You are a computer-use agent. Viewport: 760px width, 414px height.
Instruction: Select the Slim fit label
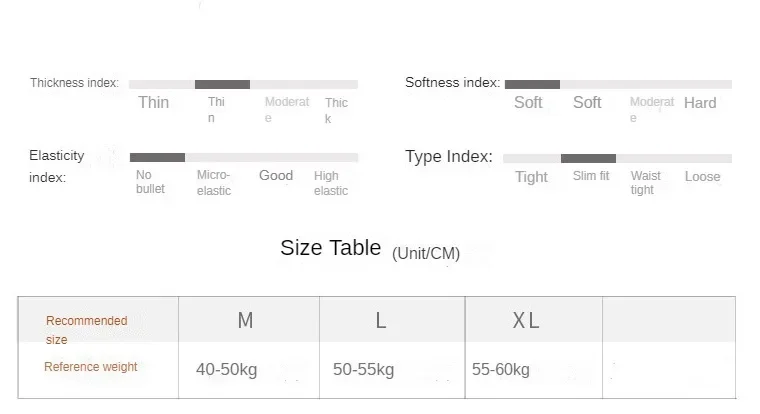pos(591,176)
